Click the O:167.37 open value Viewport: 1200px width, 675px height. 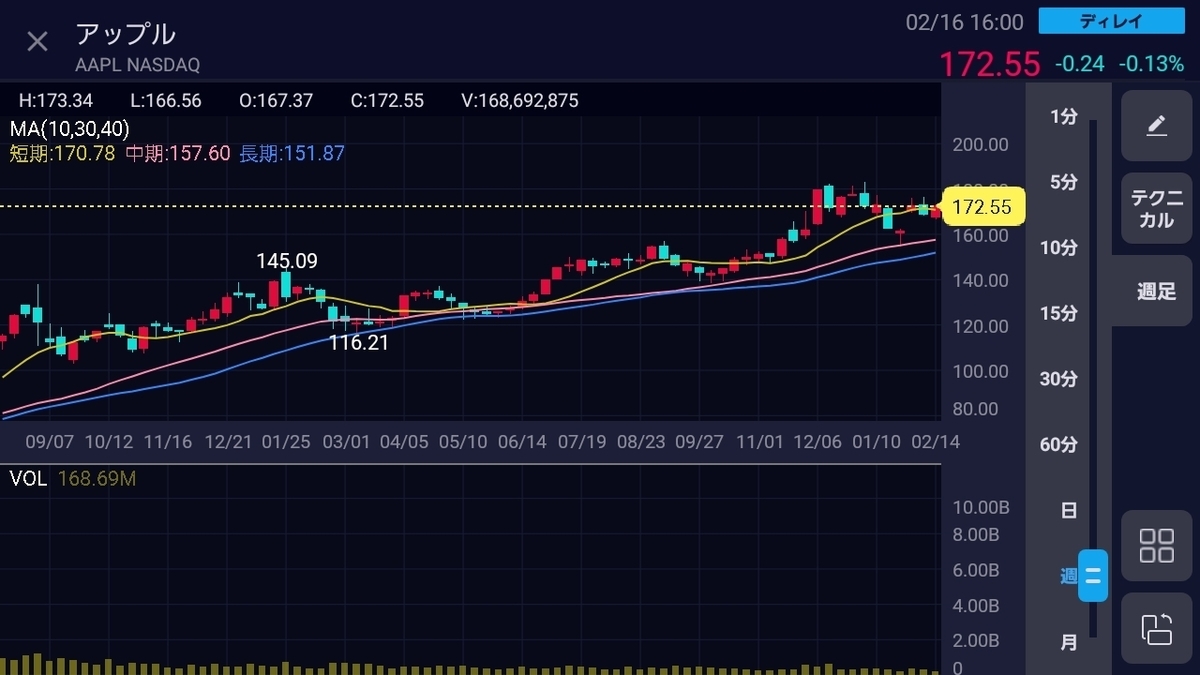(276, 101)
